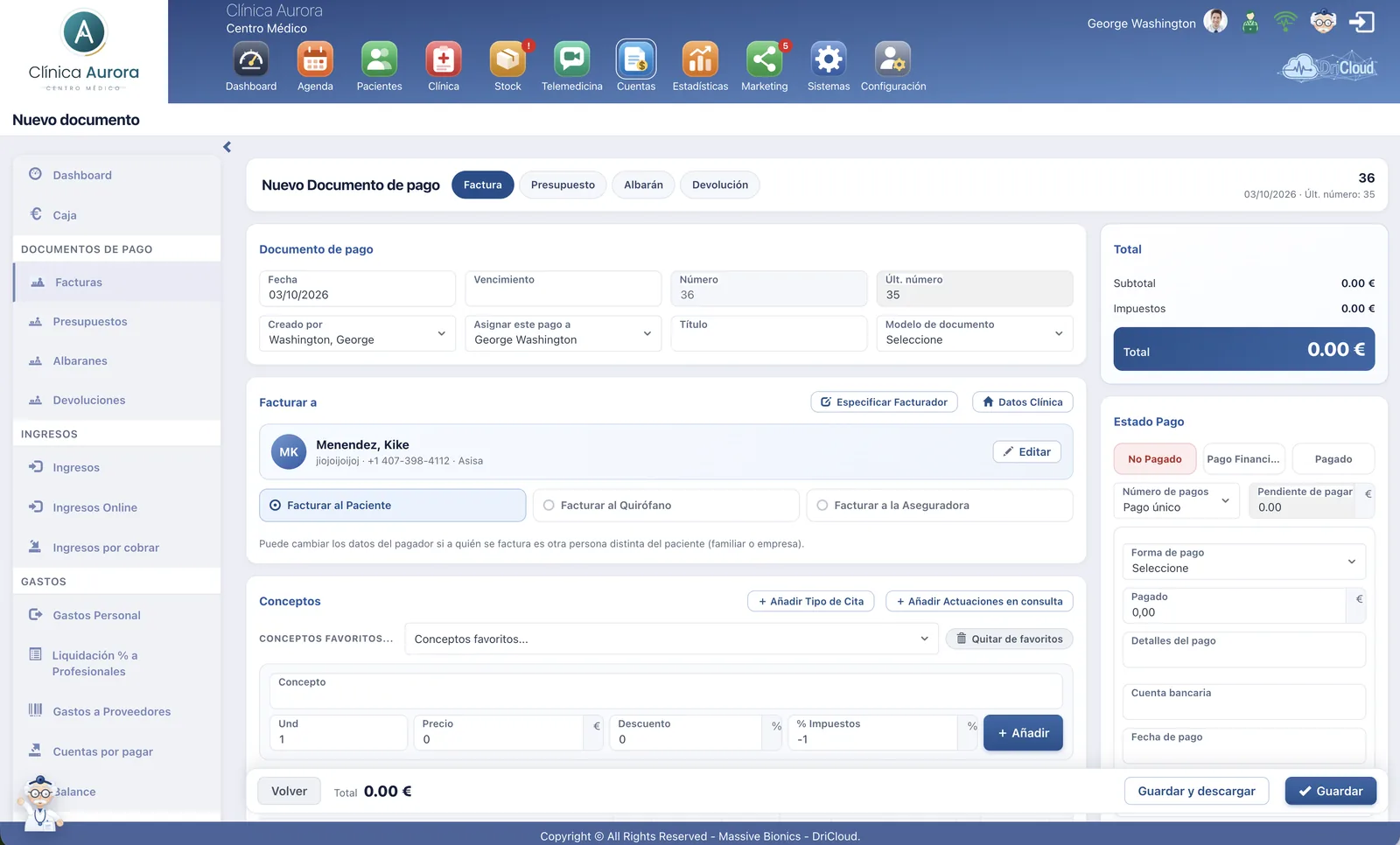The image size is (1400, 845).
Task: Open the Telemedicina module icon
Action: click(572, 59)
